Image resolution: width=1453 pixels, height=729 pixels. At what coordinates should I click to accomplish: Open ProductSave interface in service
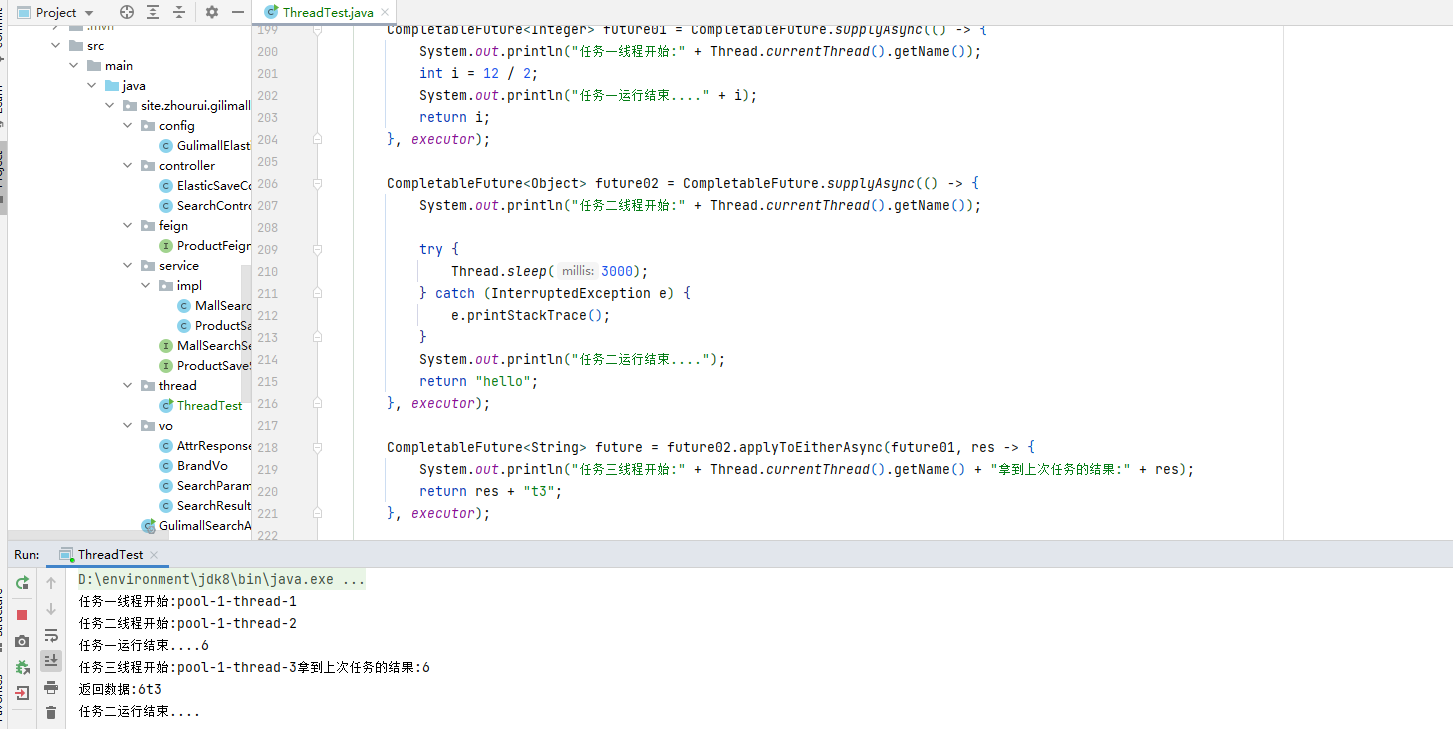coord(205,365)
